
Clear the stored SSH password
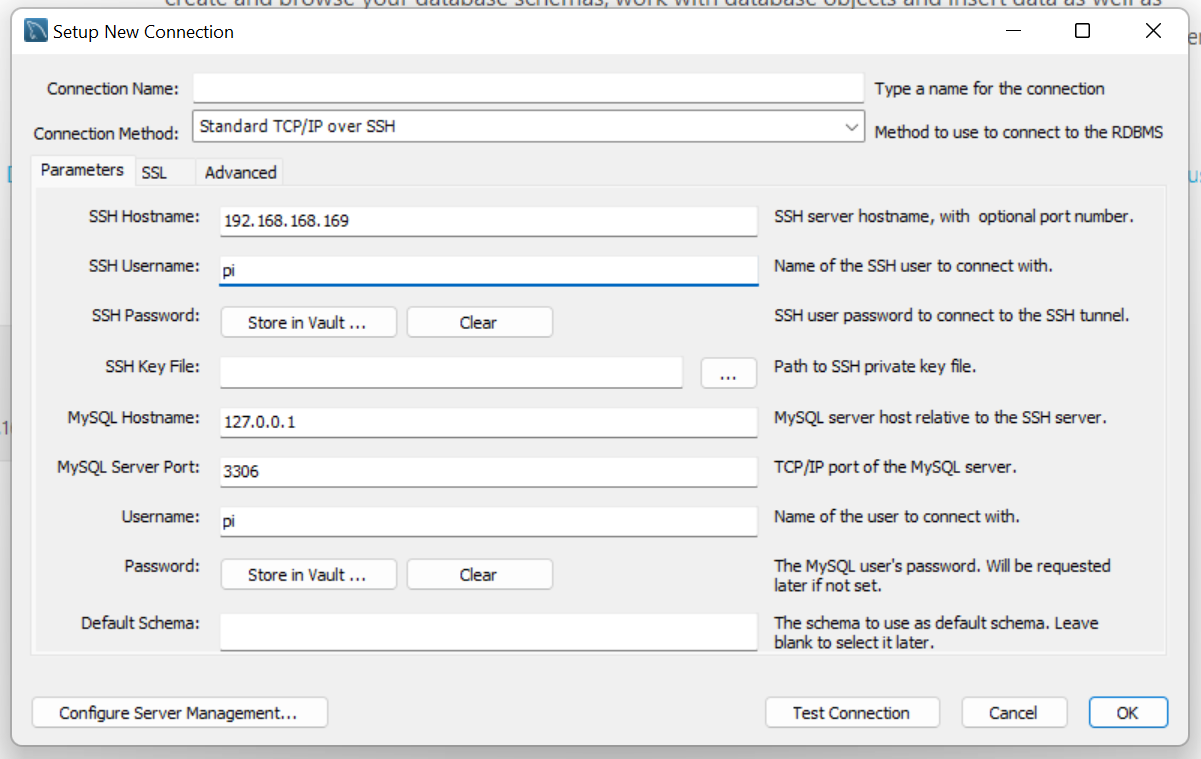point(479,322)
